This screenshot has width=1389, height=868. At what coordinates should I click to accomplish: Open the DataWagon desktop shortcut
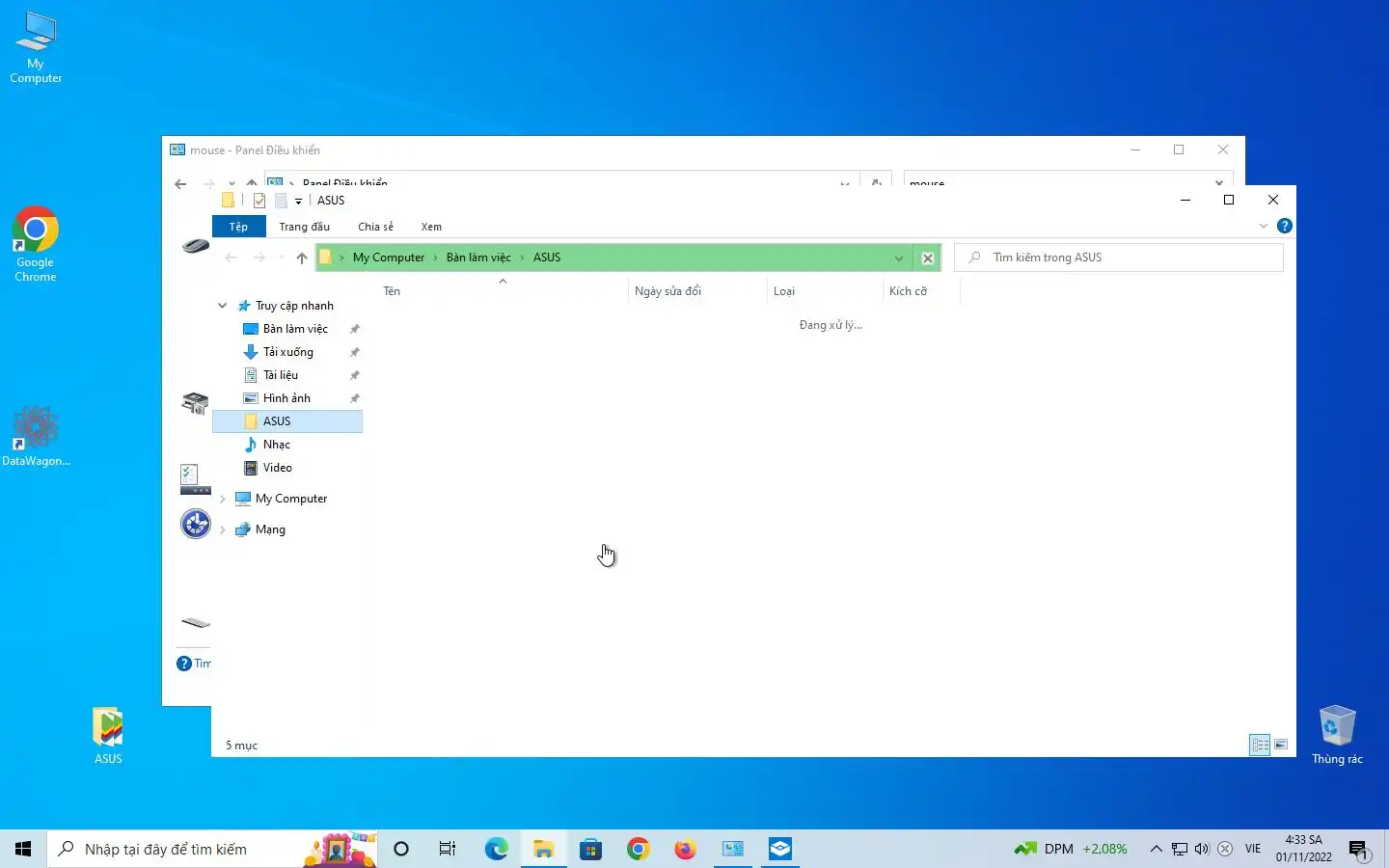tap(36, 436)
